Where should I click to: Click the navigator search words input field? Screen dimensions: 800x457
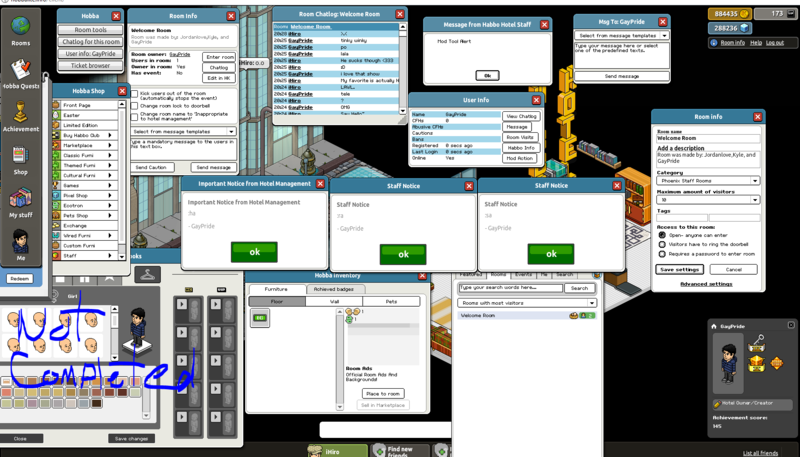click(x=510, y=288)
